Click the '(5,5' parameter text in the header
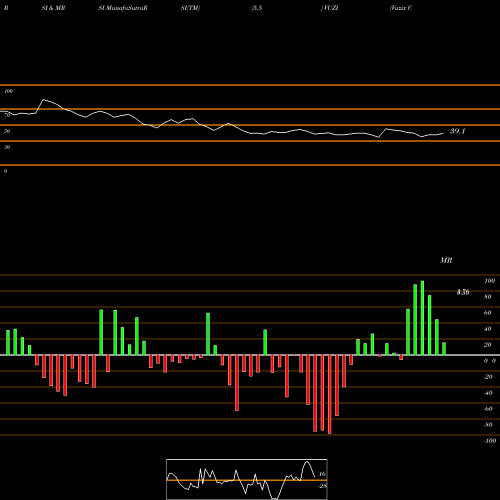This screenshot has width=500, height=500. click(x=257, y=8)
